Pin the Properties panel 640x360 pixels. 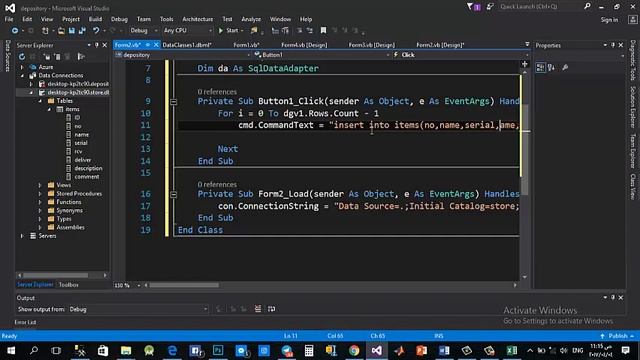point(613,45)
